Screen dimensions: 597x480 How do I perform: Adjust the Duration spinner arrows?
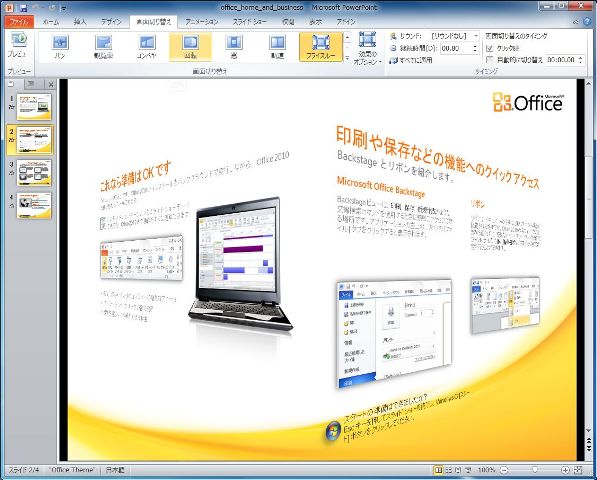click(475, 48)
